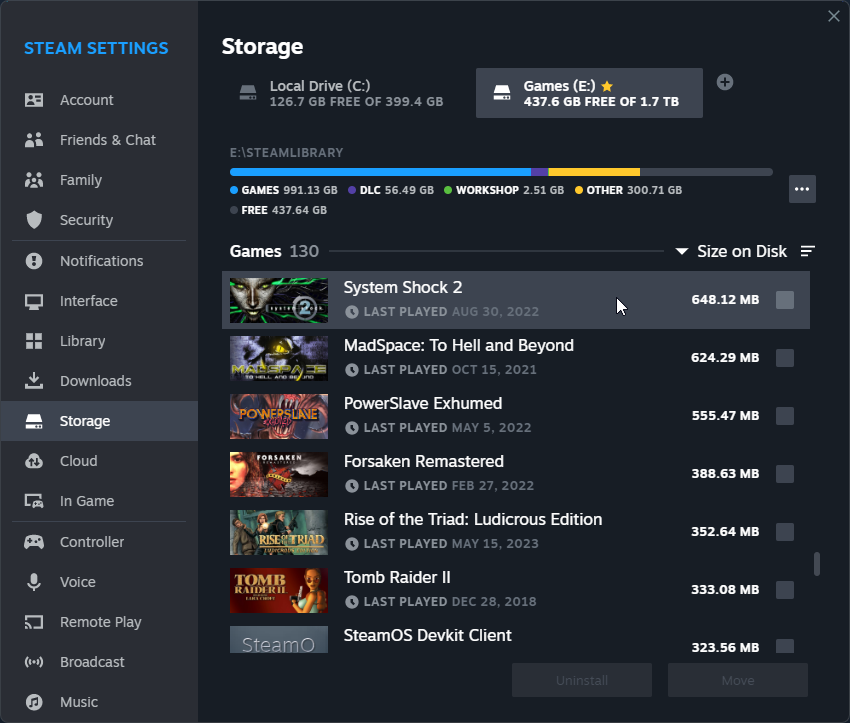Click the WORKSHOP 2.51 GB legend entry
This screenshot has height=723, width=850.
pyautogui.click(x=504, y=190)
